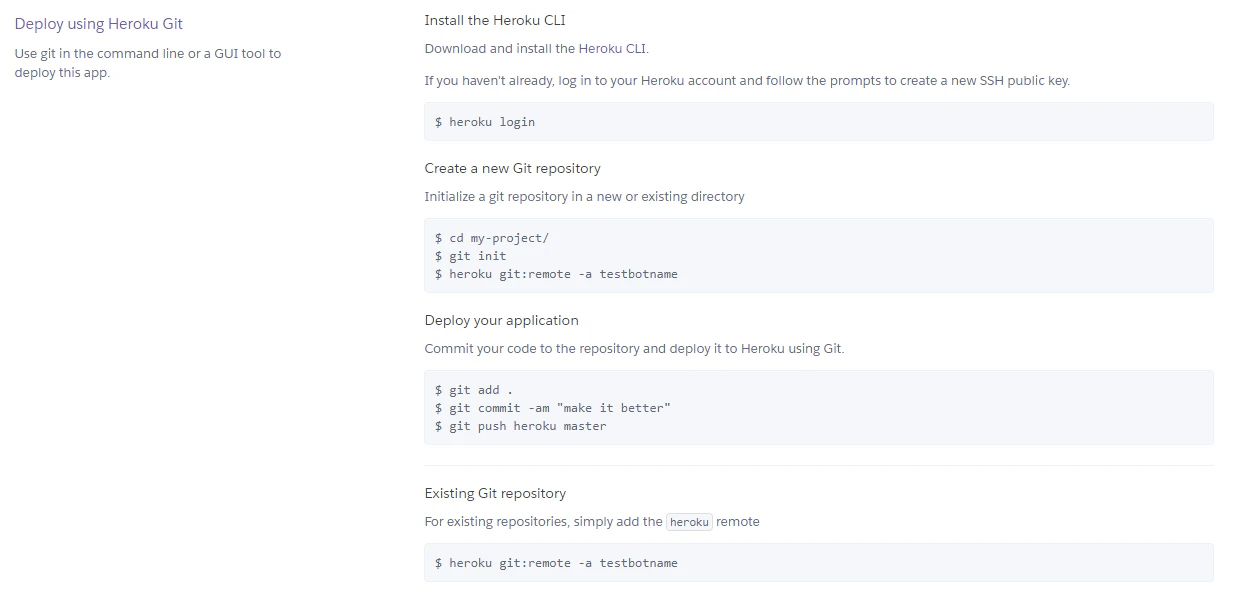Click the git commit -am command line
Viewport: 1236px width, 602px height.
click(x=552, y=408)
